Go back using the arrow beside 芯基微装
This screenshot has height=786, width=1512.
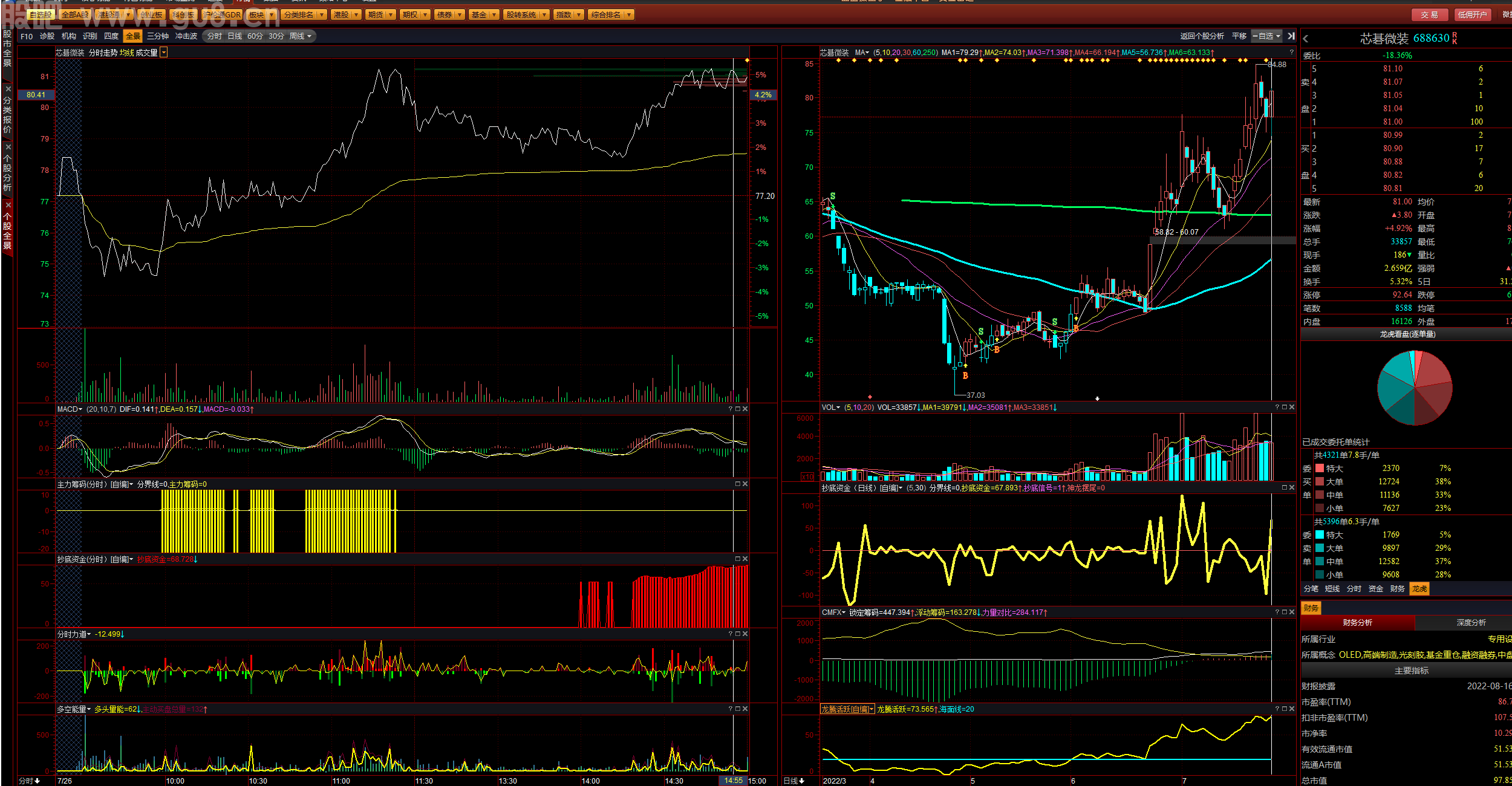coord(1306,39)
